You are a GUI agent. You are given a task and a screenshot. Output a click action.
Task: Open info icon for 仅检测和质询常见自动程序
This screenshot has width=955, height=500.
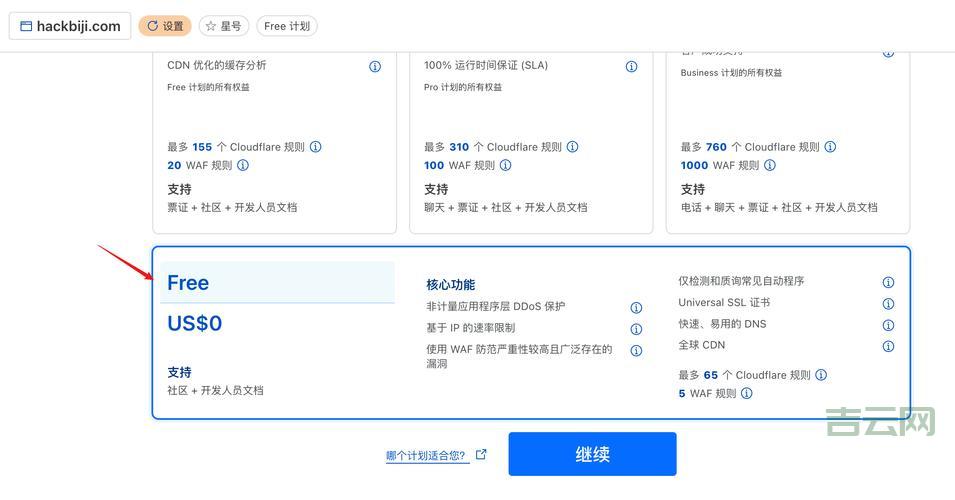889,282
